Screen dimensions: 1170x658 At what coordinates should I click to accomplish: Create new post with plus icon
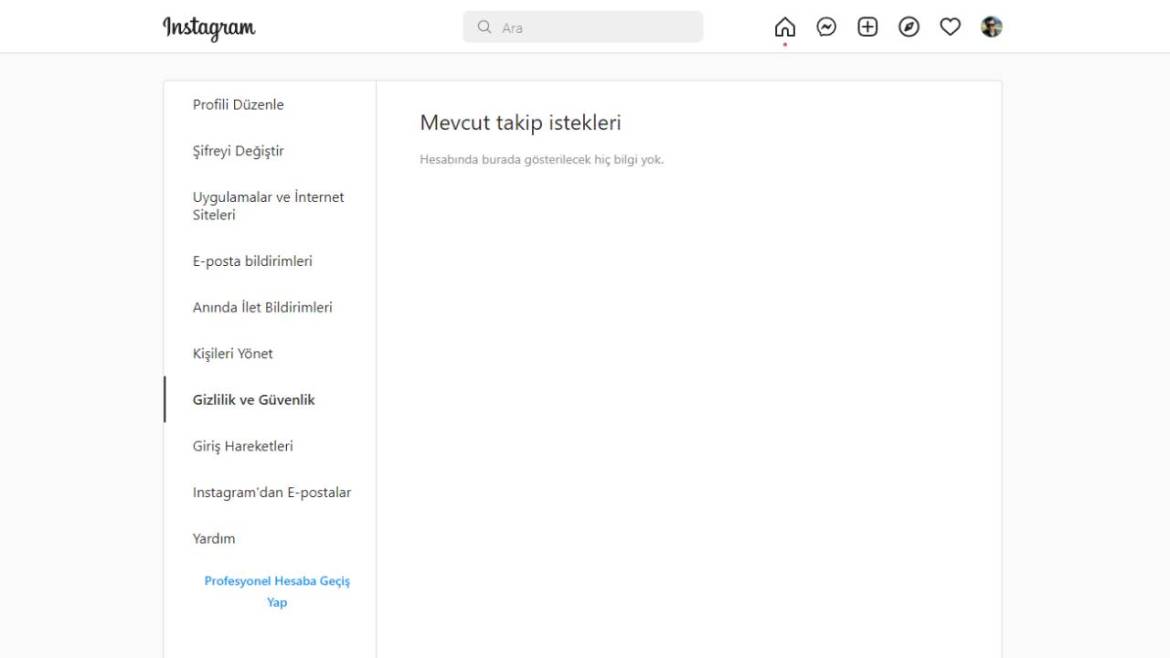coord(867,27)
